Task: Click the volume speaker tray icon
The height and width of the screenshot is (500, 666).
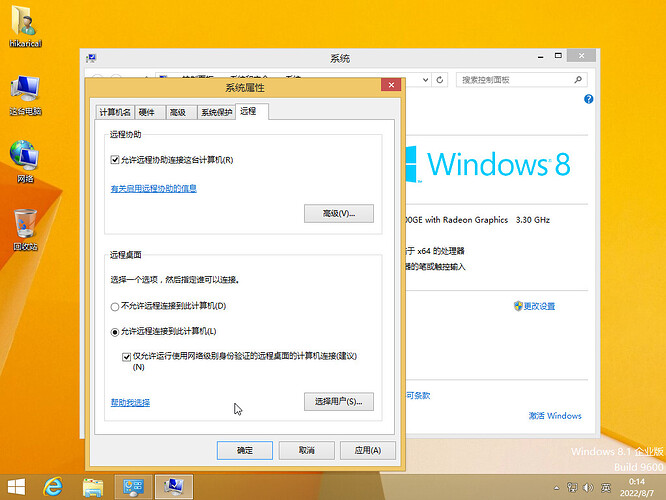Action: [588, 488]
